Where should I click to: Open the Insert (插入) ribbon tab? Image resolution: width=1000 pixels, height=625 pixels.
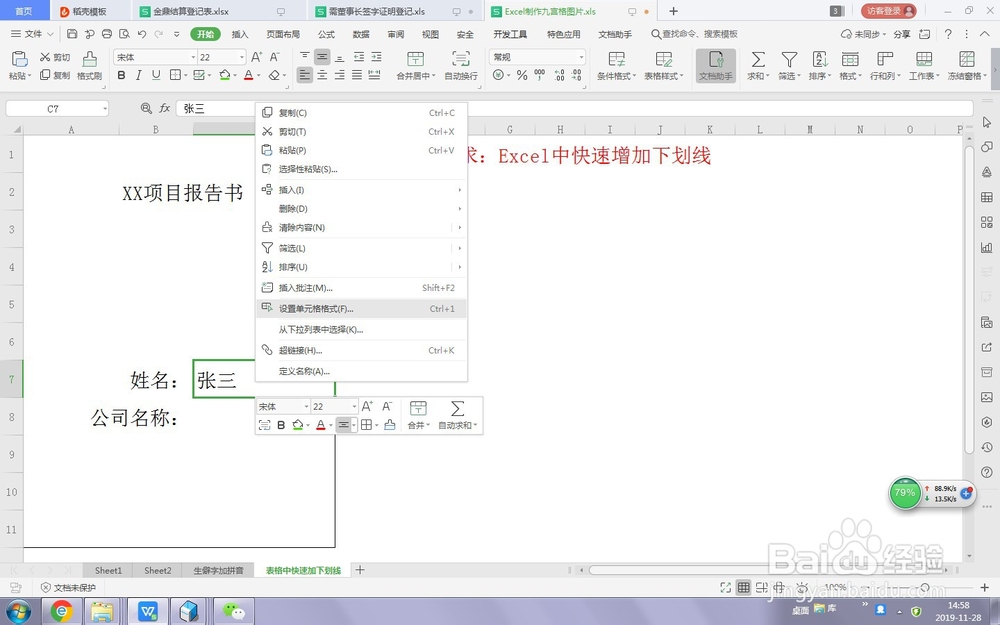click(x=240, y=34)
